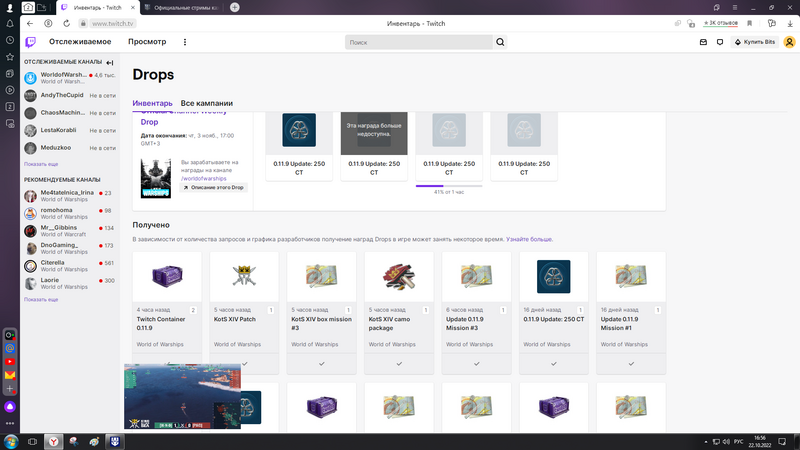Open the Twitch home logo
This screenshot has width=800, height=450.
(x=31, y=42)
